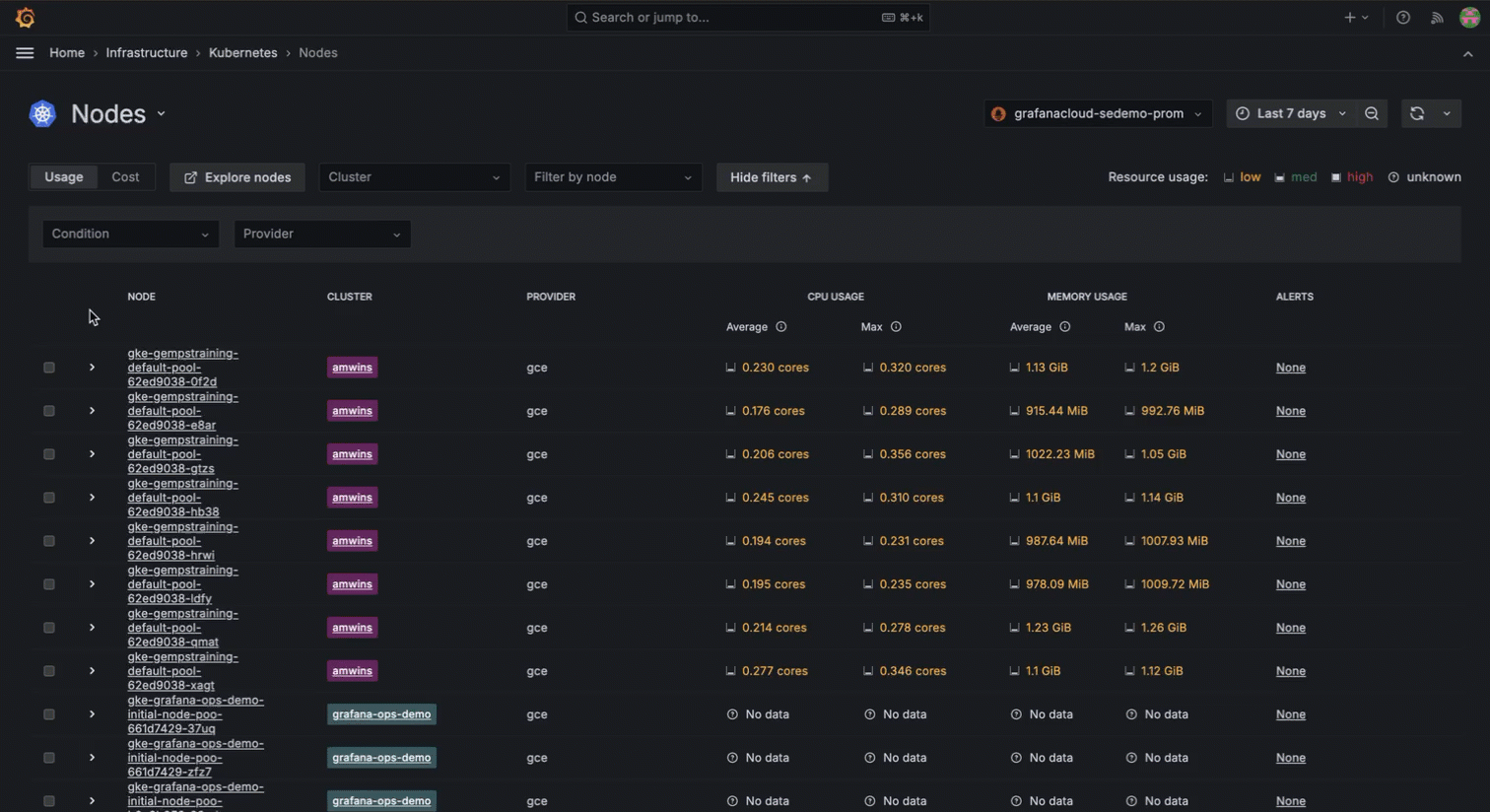
Task: Expand the row for node 62ed9038-e8ar
Action: 92,411
